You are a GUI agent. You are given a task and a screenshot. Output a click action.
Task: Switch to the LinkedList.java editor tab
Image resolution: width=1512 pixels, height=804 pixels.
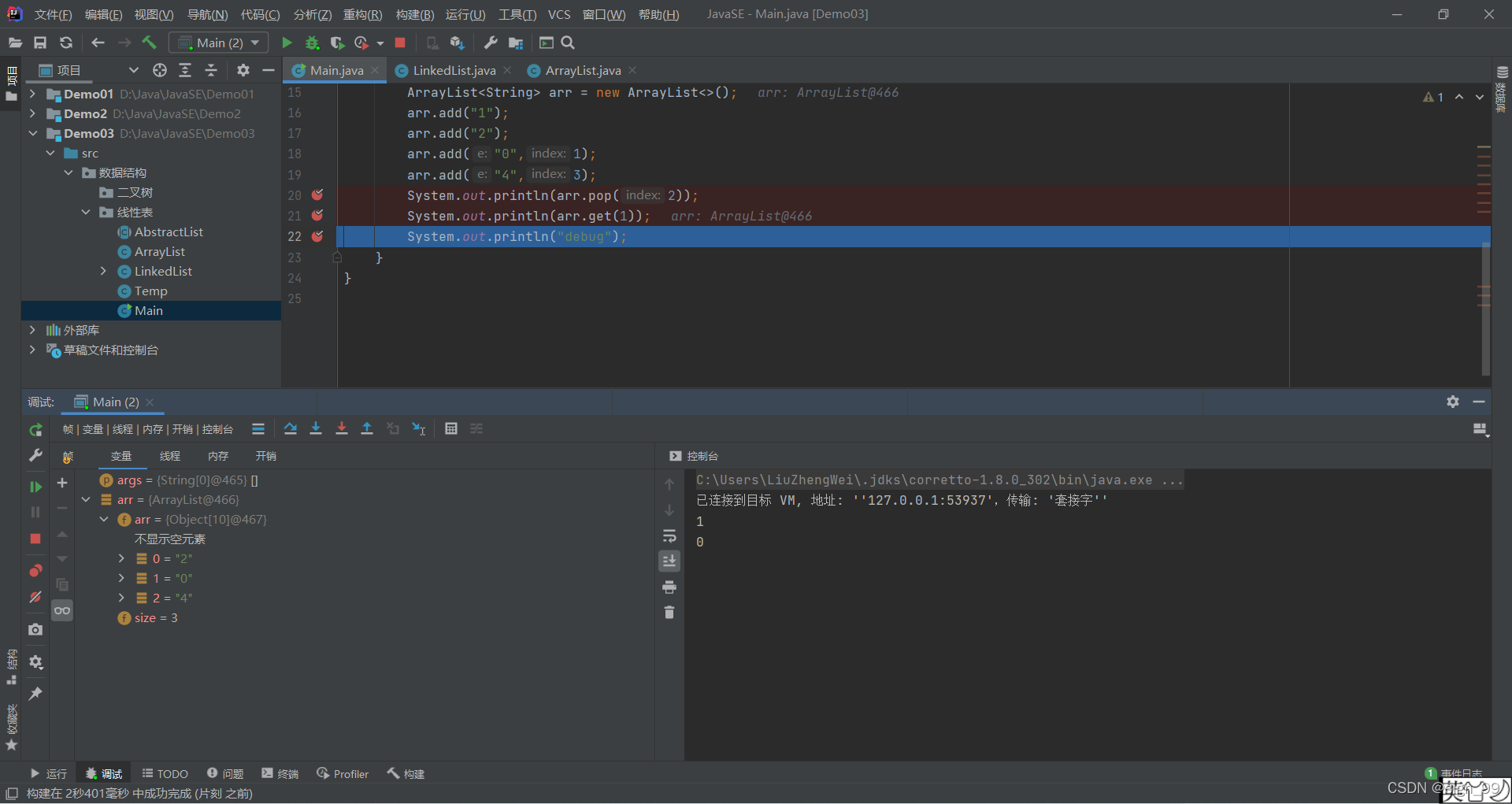point(454,70)
